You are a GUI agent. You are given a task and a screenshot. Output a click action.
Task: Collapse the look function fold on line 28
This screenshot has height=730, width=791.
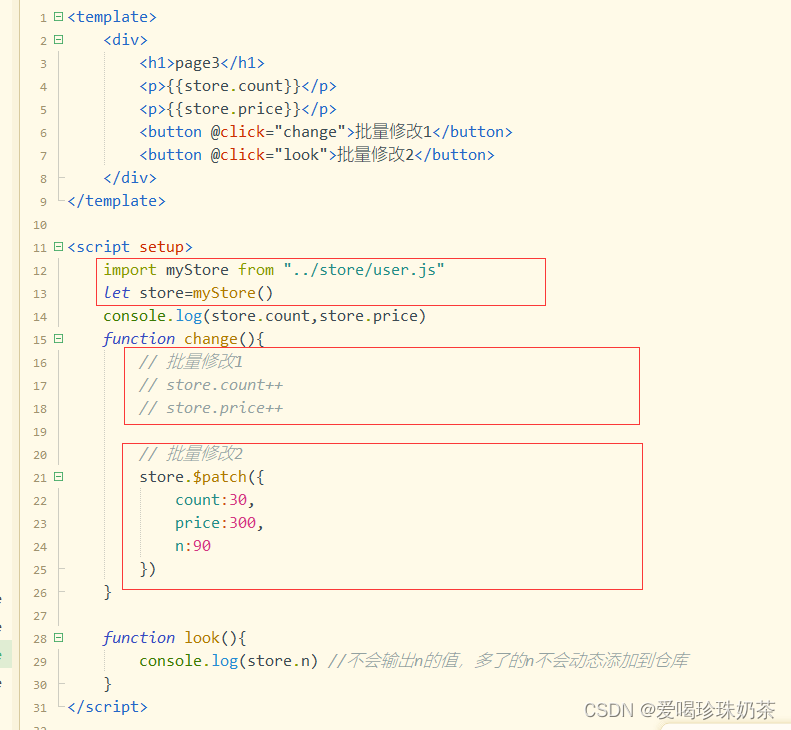[x=59, y=638]
